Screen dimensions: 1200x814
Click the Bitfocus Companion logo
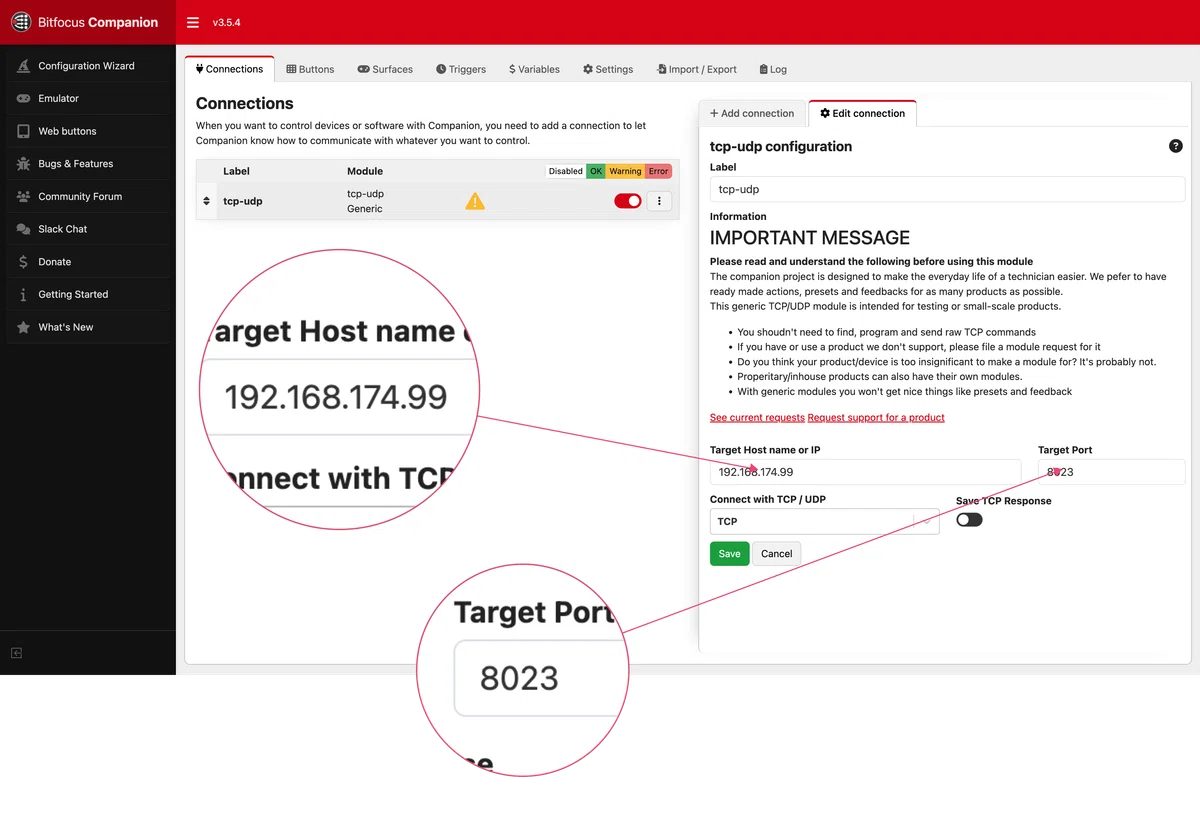click(85, 22)
